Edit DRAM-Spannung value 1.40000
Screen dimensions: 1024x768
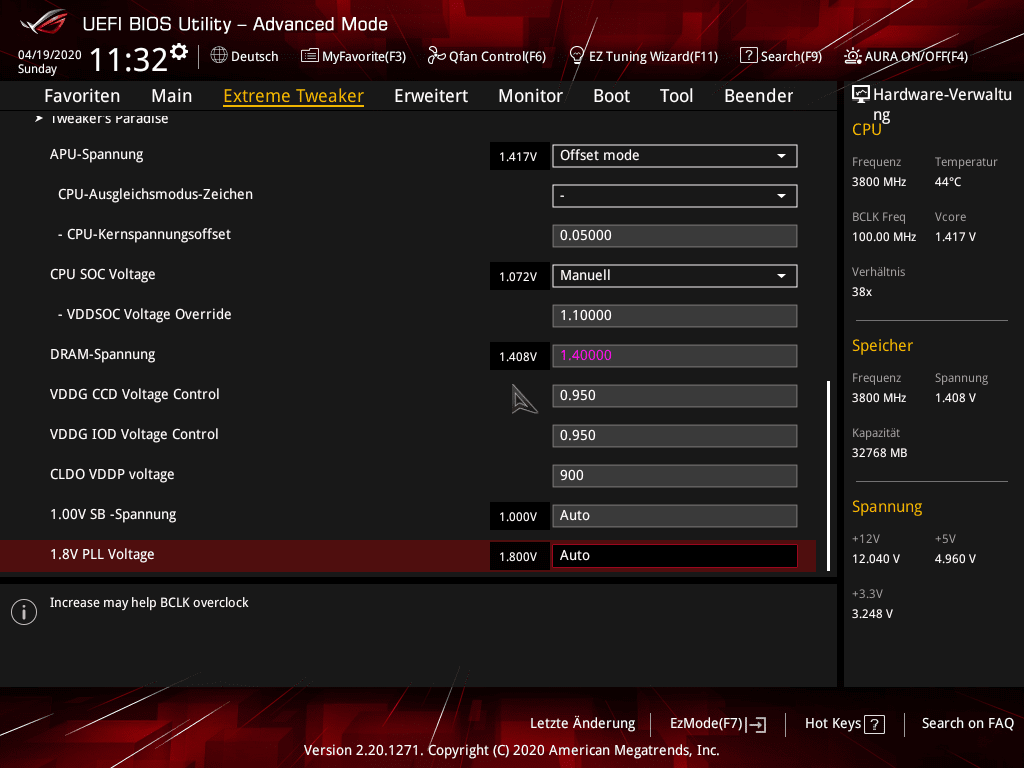point(675,356)
